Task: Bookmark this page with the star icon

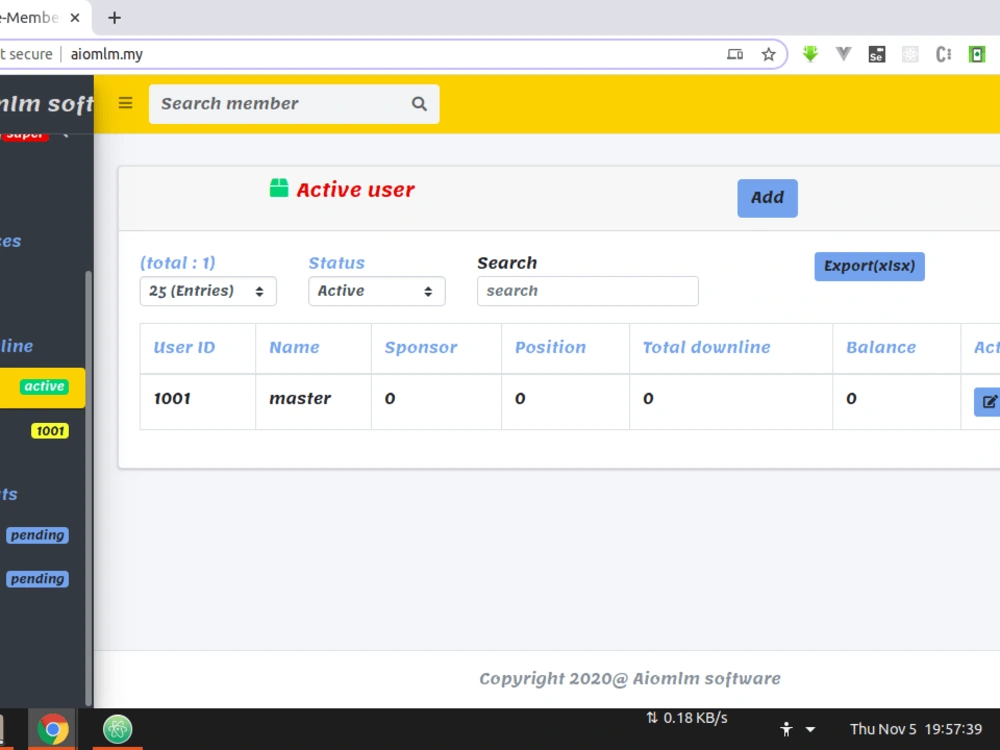Action: (768, 54)
